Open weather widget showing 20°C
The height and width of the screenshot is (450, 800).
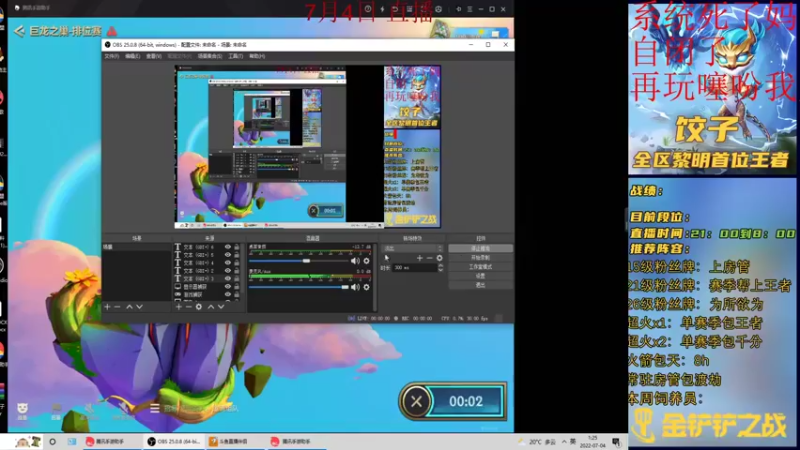537,442
